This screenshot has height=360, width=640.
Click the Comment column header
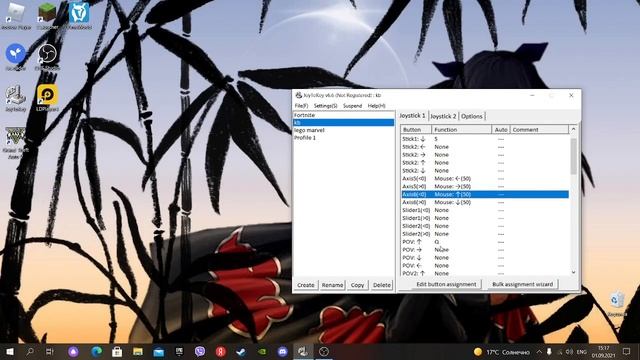pyautogui.click(x=539, y=129)
